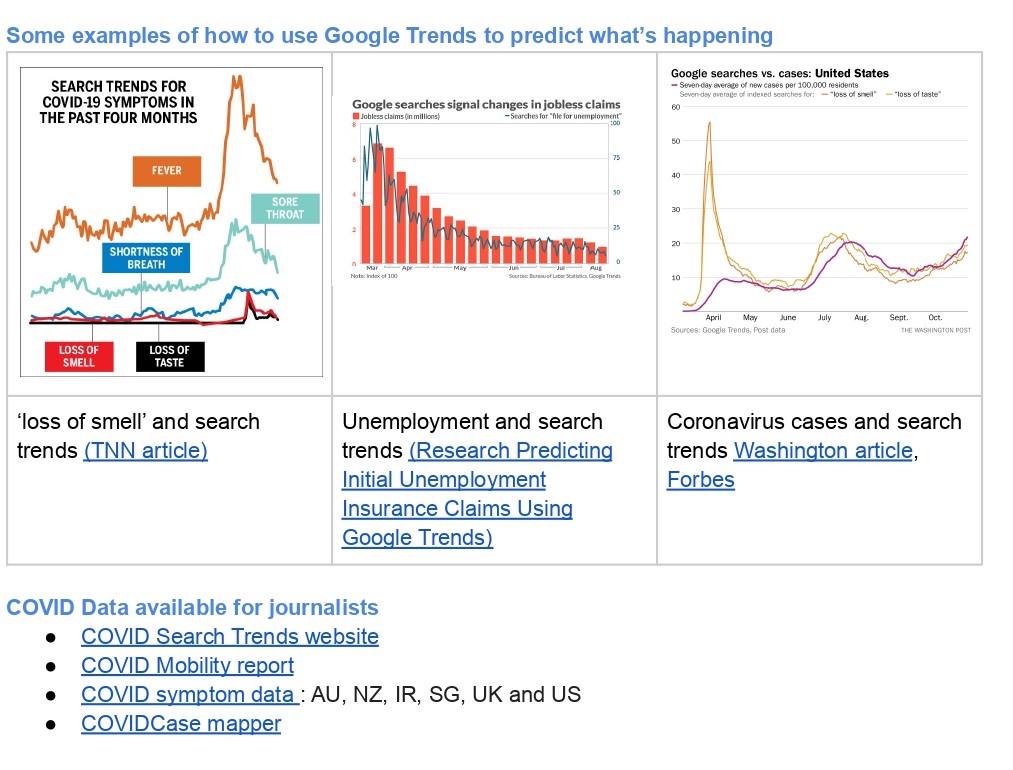The image size is (1013, 770).
Task: Open the COVID Mobility report link
Action: pos(187,665)
